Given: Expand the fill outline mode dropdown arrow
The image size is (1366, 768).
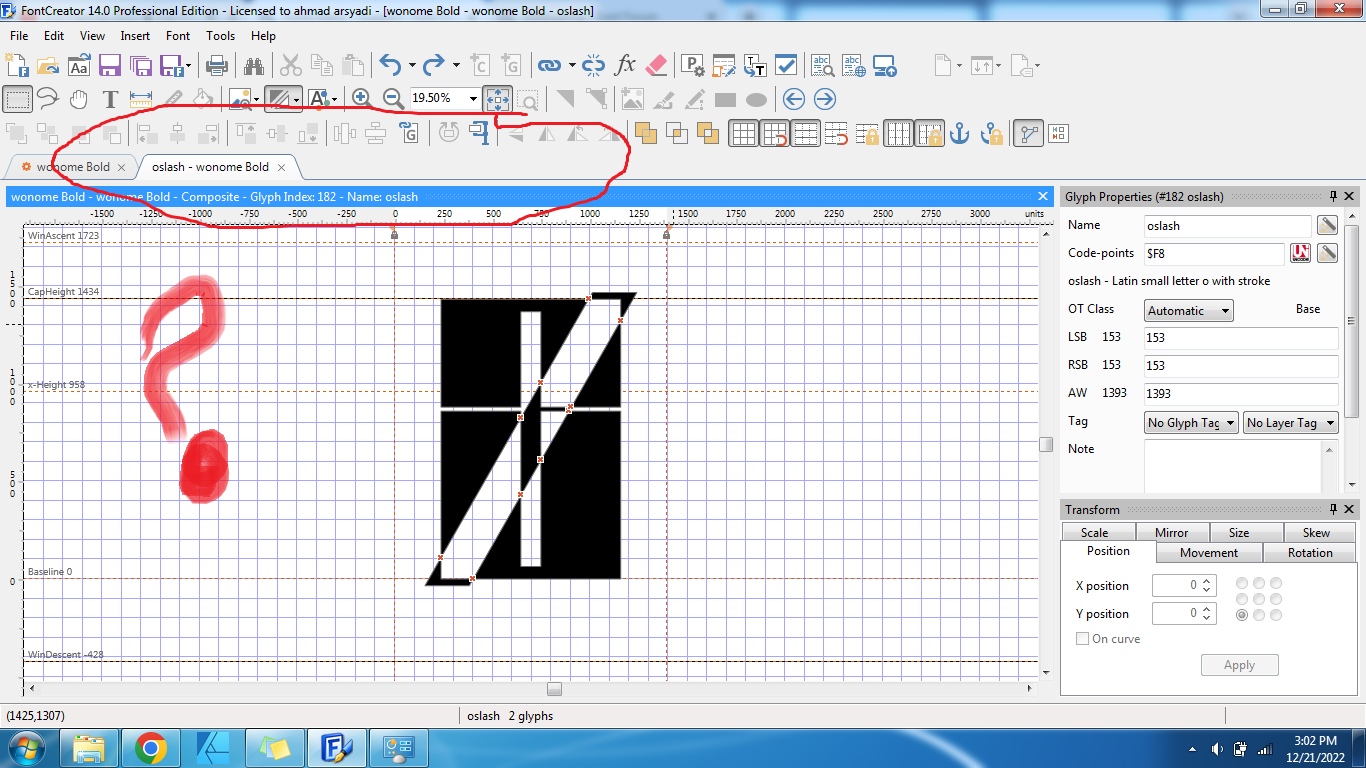Looking at the screenshot, I should [x=297, y=99].
